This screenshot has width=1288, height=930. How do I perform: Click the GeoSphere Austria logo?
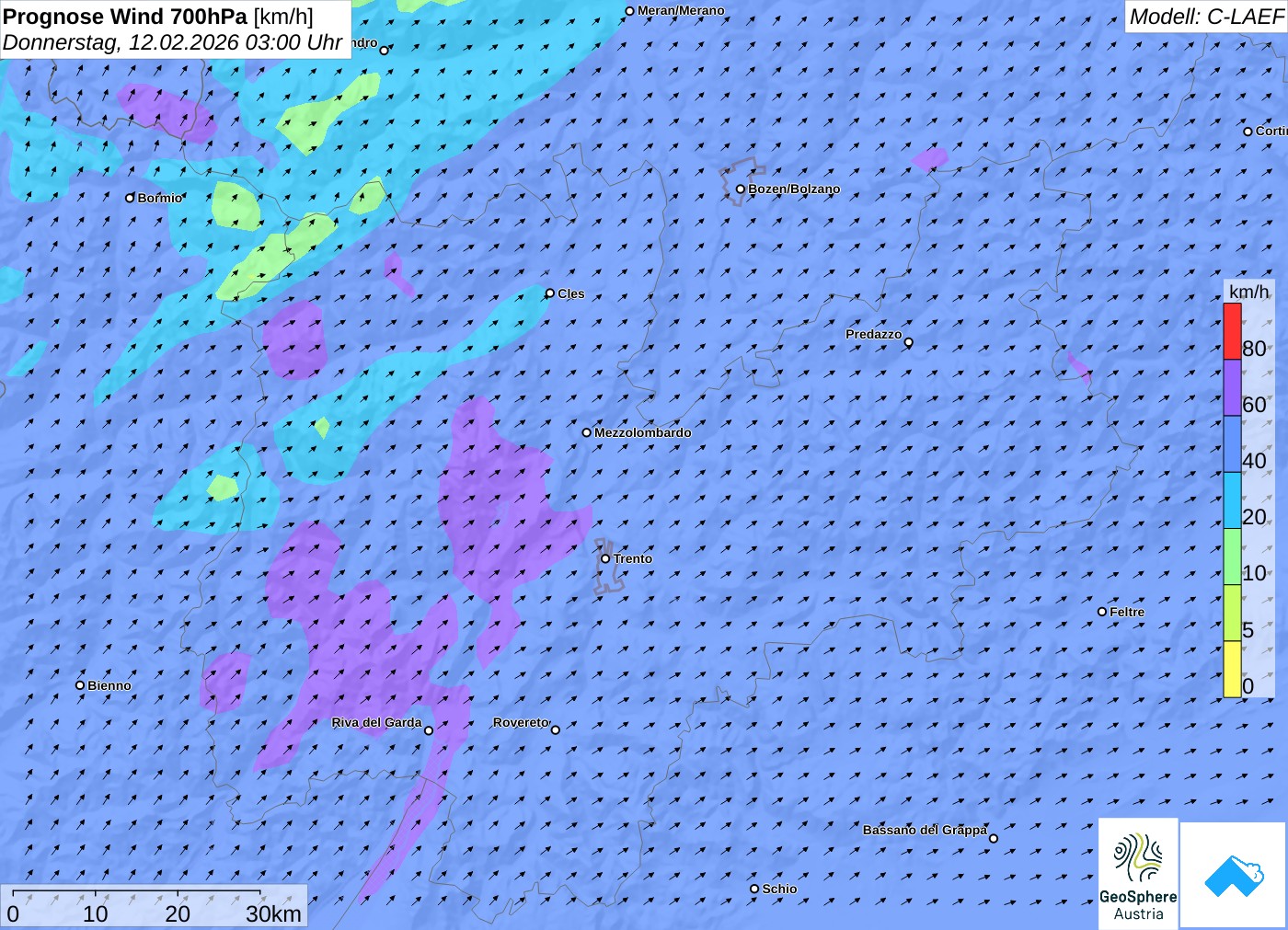point(1138,873)
